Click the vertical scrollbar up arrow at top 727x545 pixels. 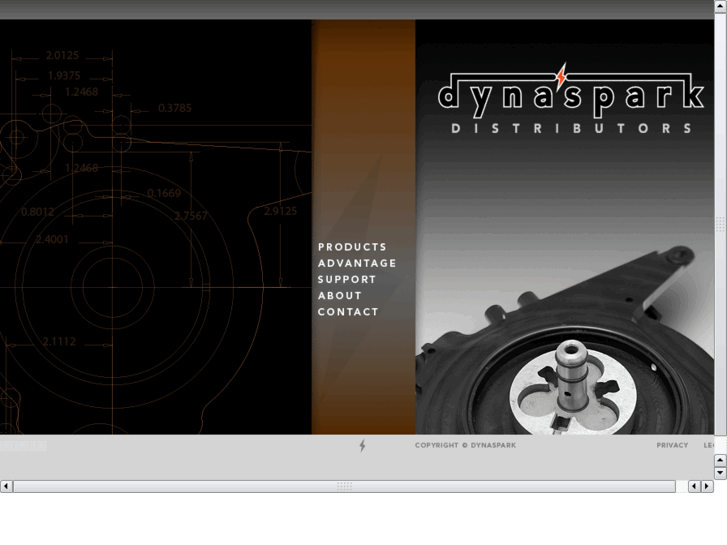(720, 6)
